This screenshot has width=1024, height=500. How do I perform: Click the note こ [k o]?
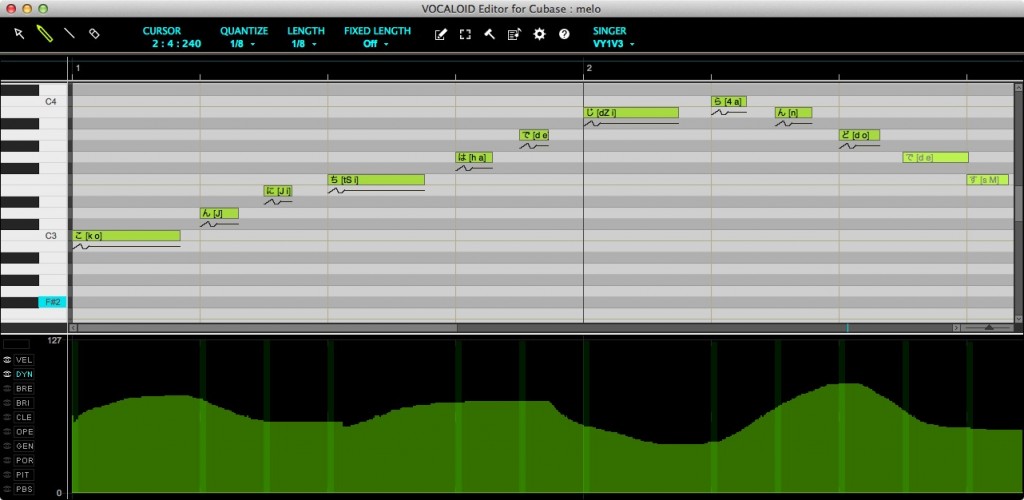pyautogui.click(x=126, y=236)
